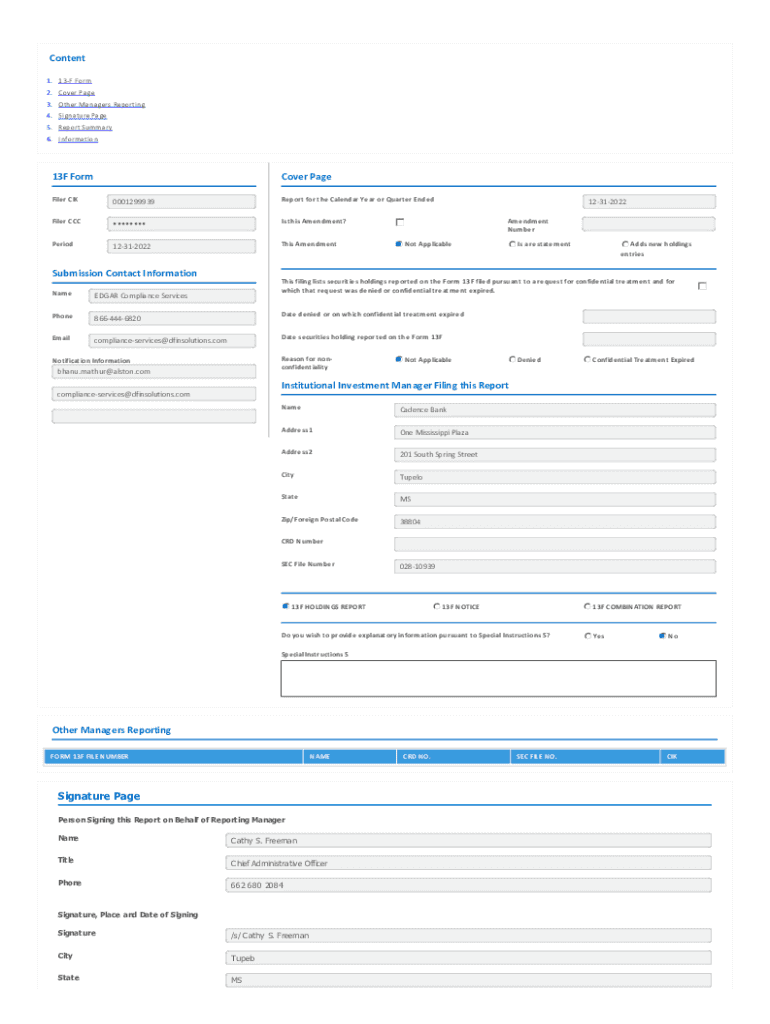770x1024 pixels.
Task: Open the 13-F Form content link
Action: coord(75,81)
